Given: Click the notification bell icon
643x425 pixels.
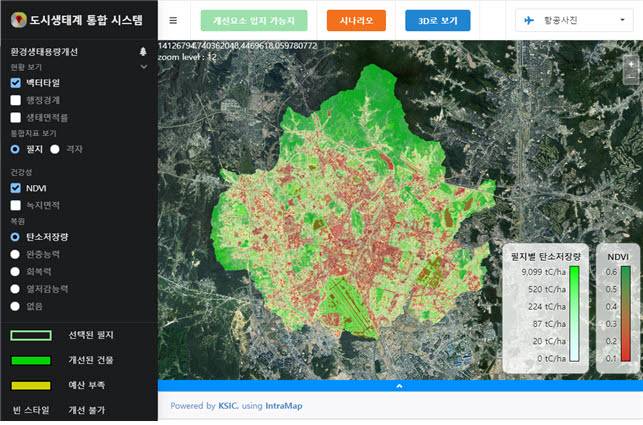Looking at the screenshot, I should tap(143, 49).
